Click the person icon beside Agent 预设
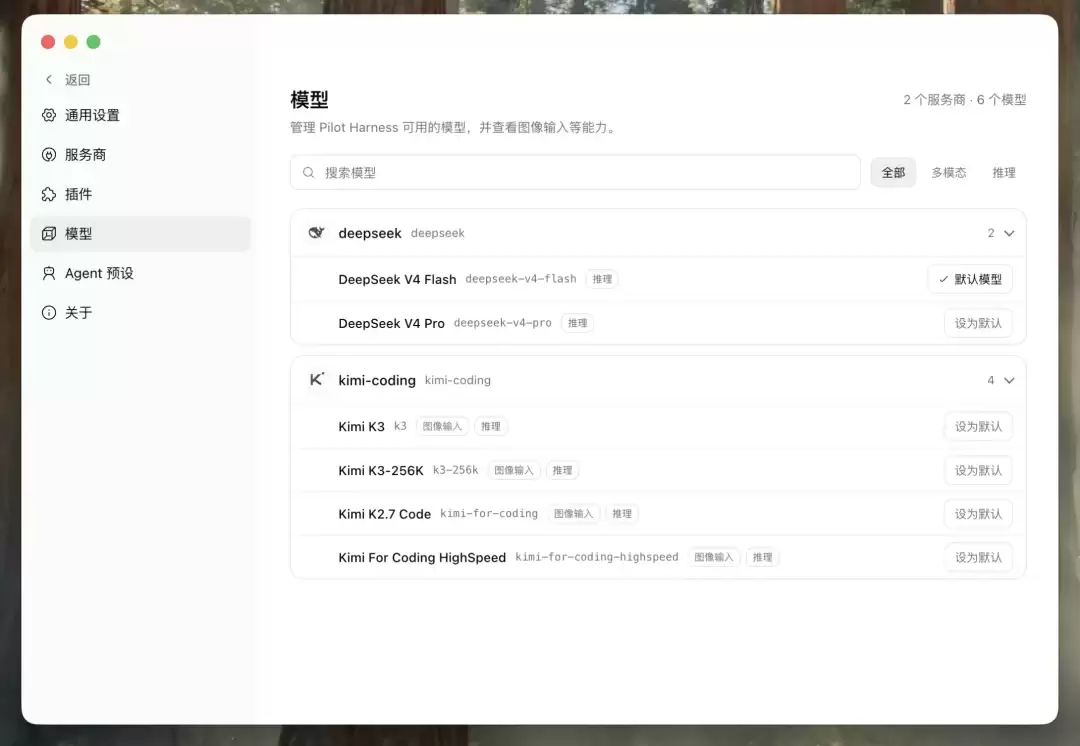The height and width of the screenshot is (746, 1080). [49, 273]
